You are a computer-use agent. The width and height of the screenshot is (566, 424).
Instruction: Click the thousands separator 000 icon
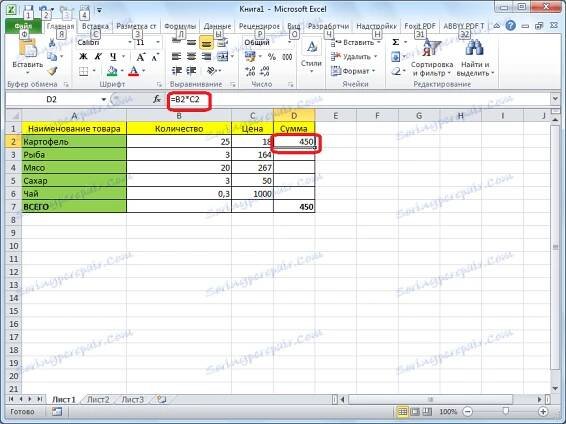(x=287, y=57)
